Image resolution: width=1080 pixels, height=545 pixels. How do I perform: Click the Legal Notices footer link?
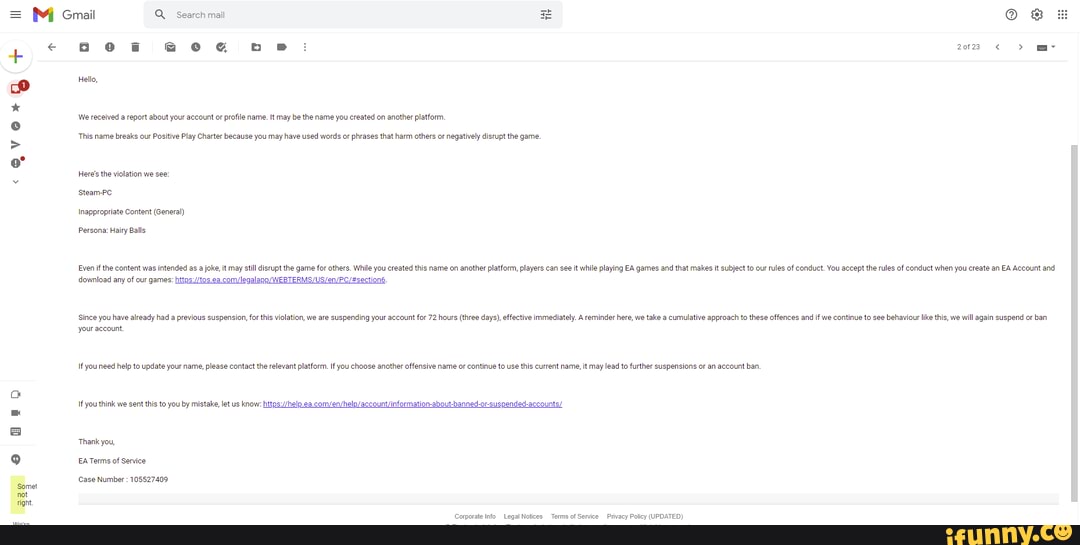point(523,516)
